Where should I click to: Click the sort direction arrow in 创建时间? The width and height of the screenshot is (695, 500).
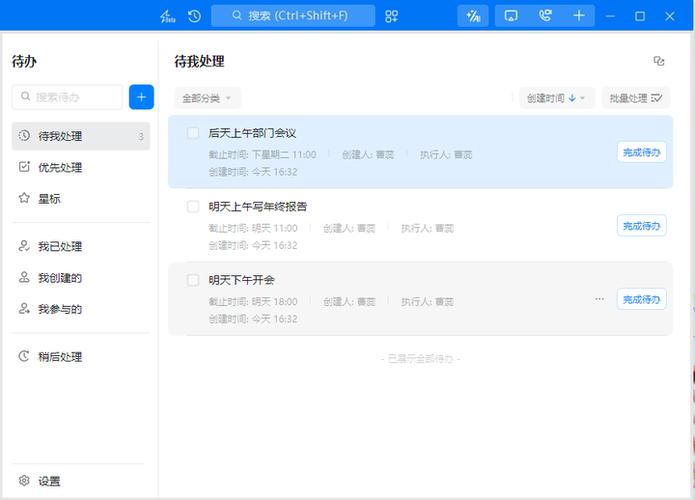(x=572, y=98)
